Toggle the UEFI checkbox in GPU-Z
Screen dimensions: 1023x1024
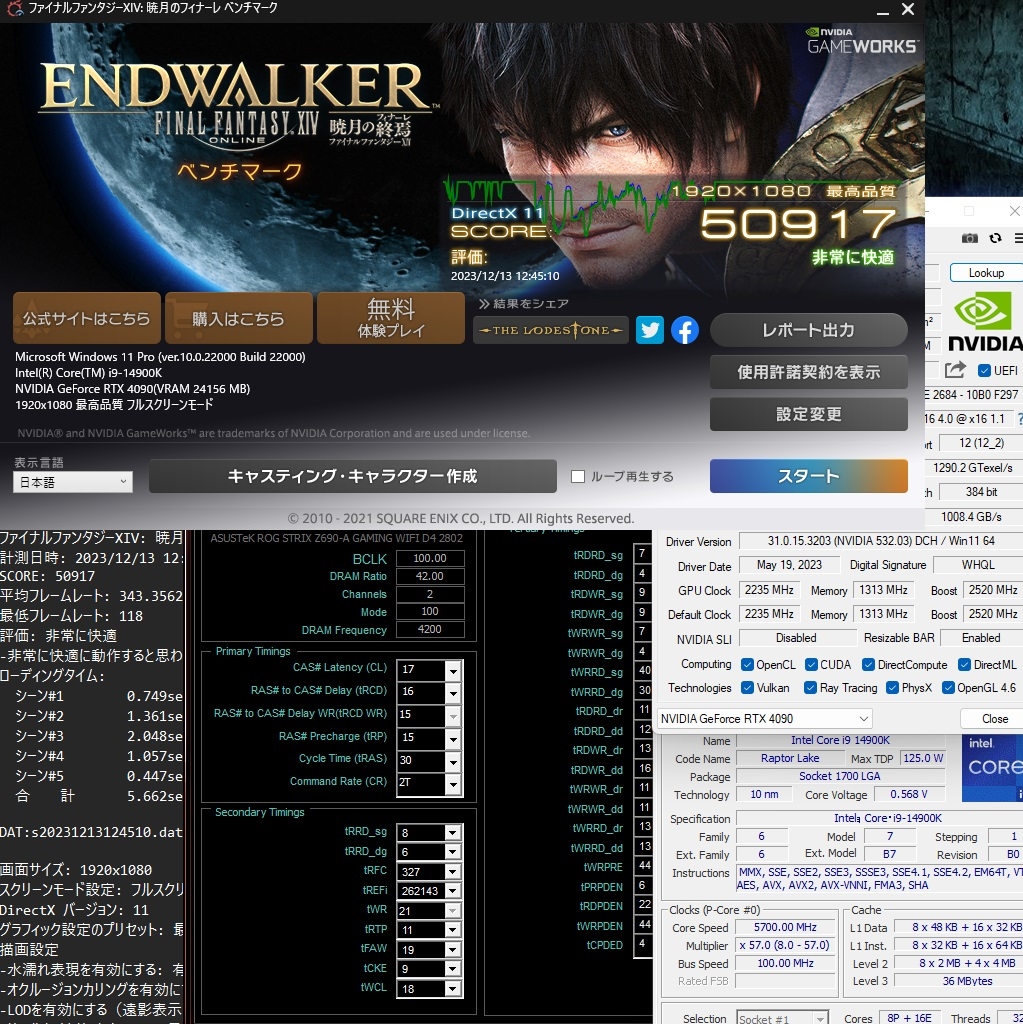(984, 370)
